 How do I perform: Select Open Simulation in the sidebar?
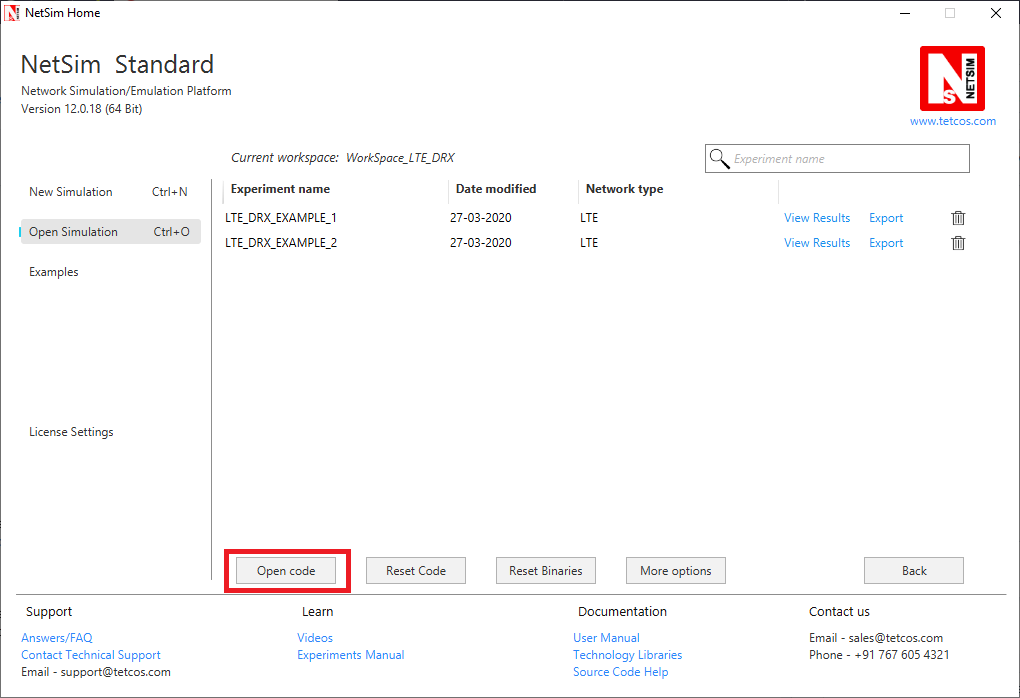pyautogui.click(x=111, y=232)
